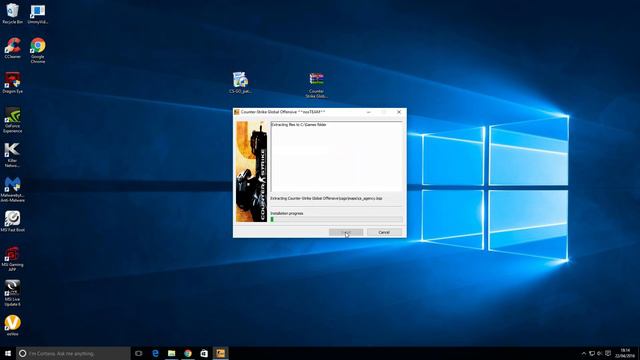Select the CS-GO patch installer desktop icon
Viewport: 640px width, 360px height.
pyautogui.click(x=240, y=83)
